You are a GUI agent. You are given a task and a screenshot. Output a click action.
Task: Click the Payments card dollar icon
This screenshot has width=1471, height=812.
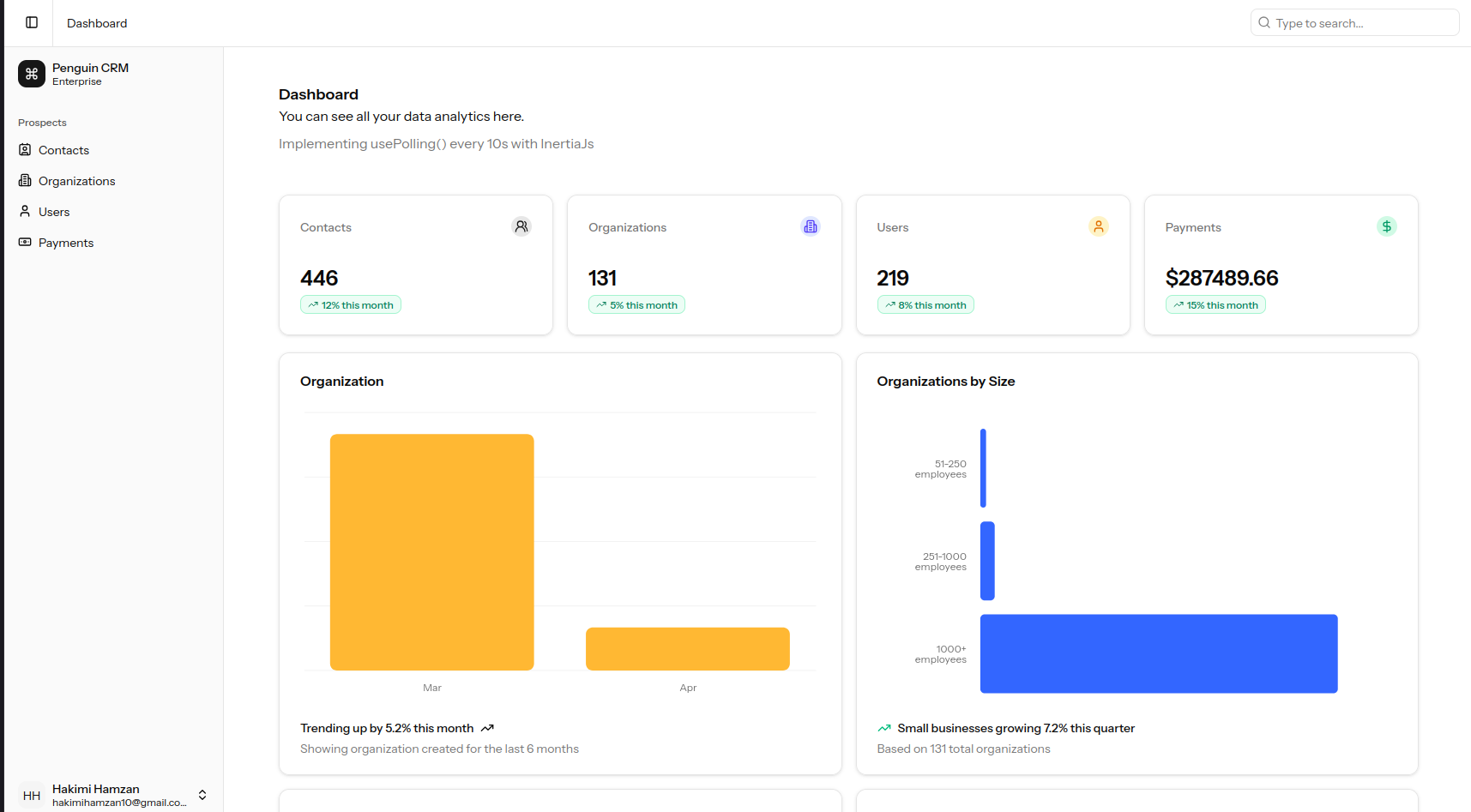[x=1386, y=226]
